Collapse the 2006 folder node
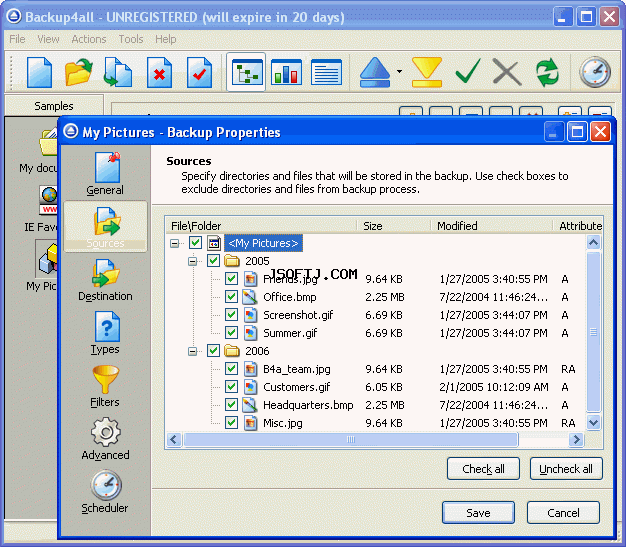 pyautogui.click(x=192, y=351)
